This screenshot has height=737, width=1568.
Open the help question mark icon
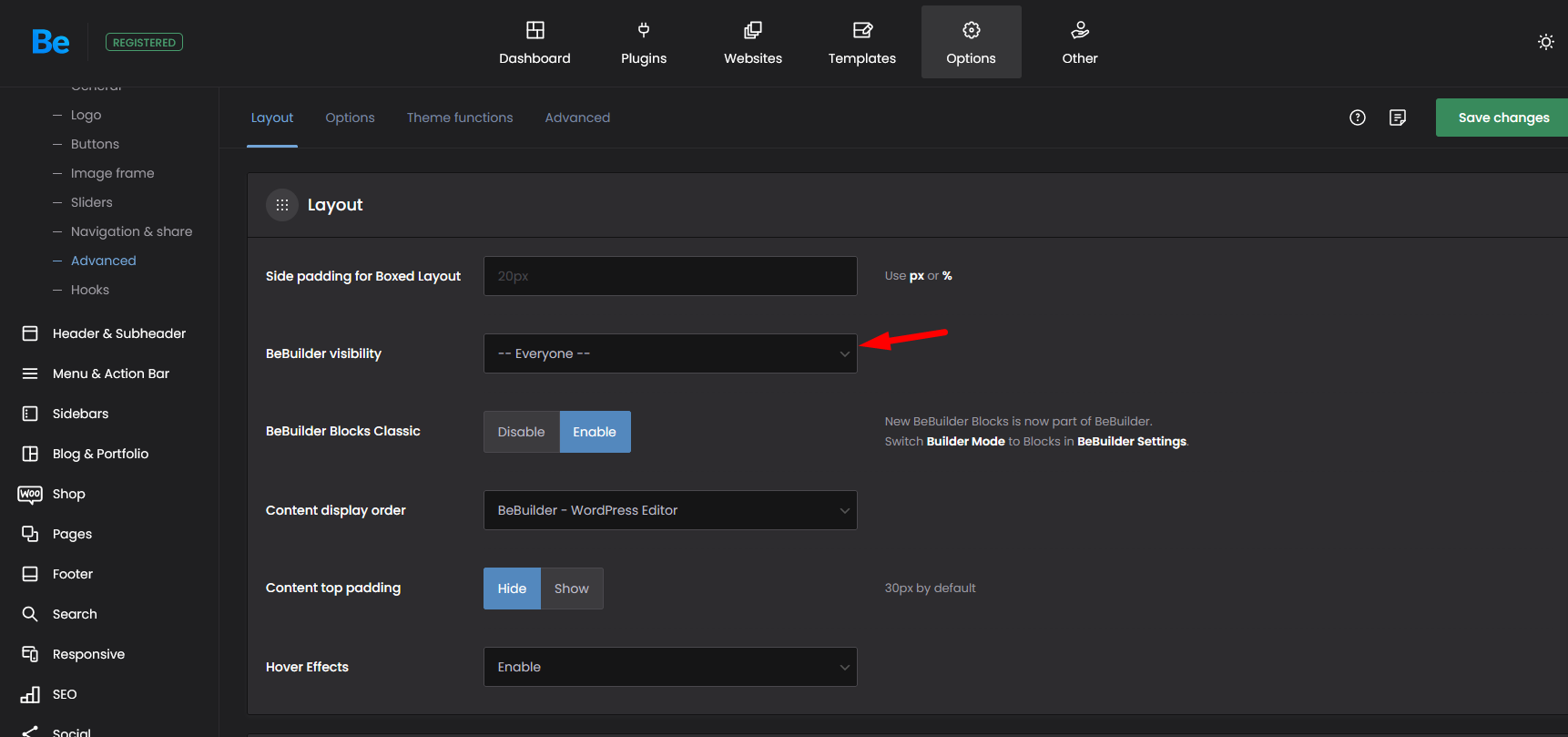[x=1358, y=118]
